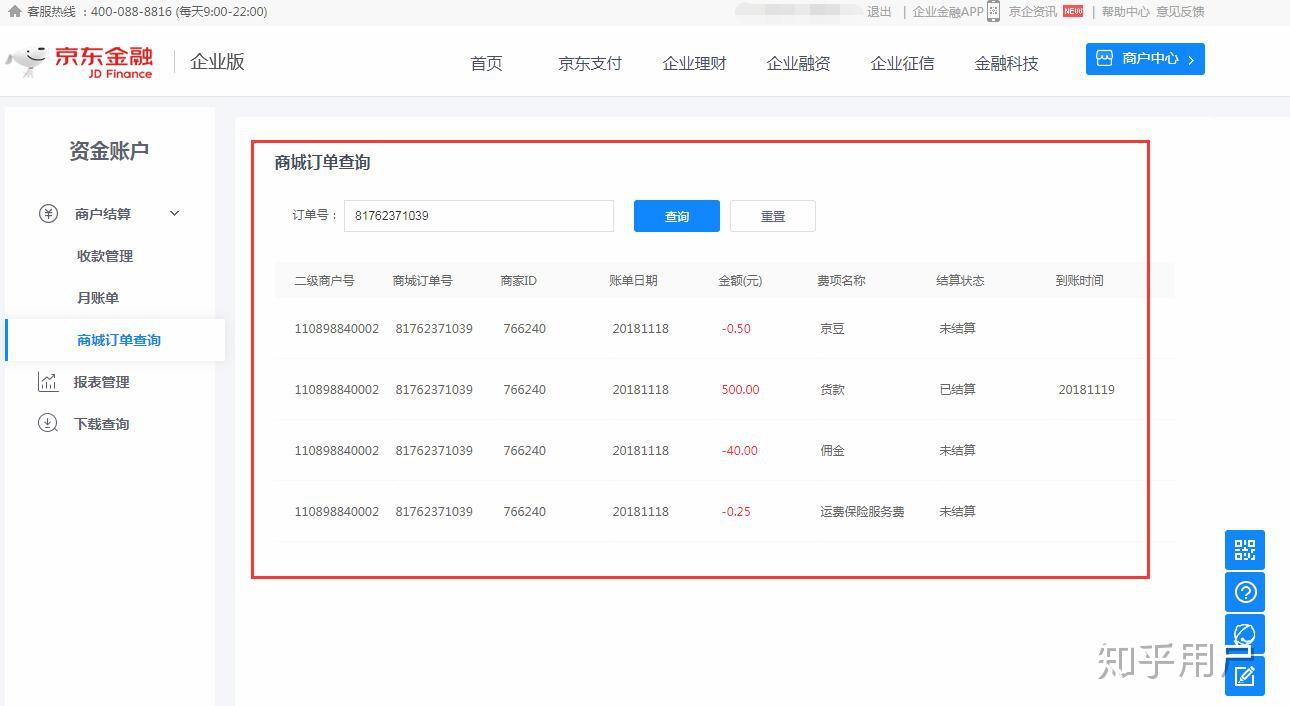Click the feedback edit floating icon
Screen dimensions: 1290x706
tap(1245, 676)
